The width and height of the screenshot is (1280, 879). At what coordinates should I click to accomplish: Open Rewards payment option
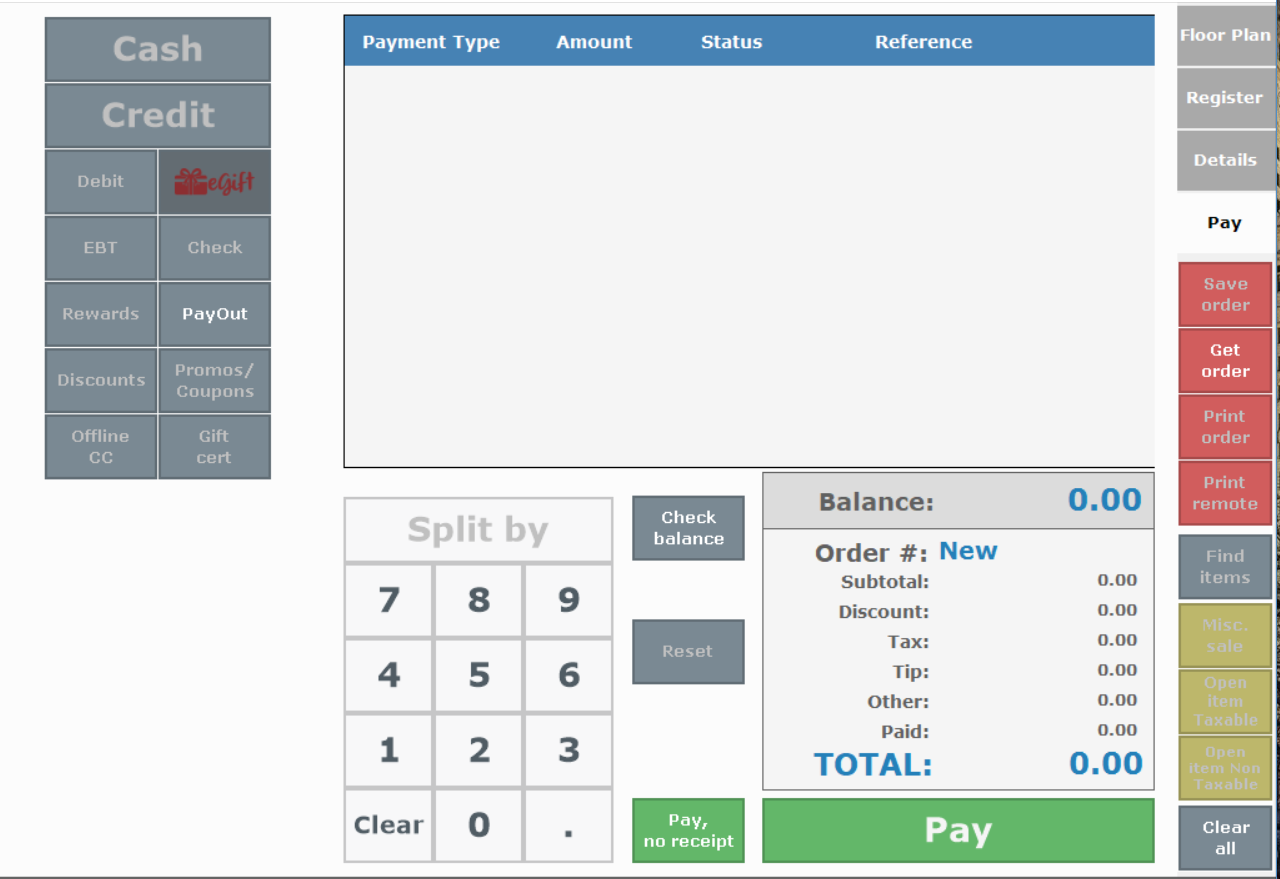click(x=101, y=314)
